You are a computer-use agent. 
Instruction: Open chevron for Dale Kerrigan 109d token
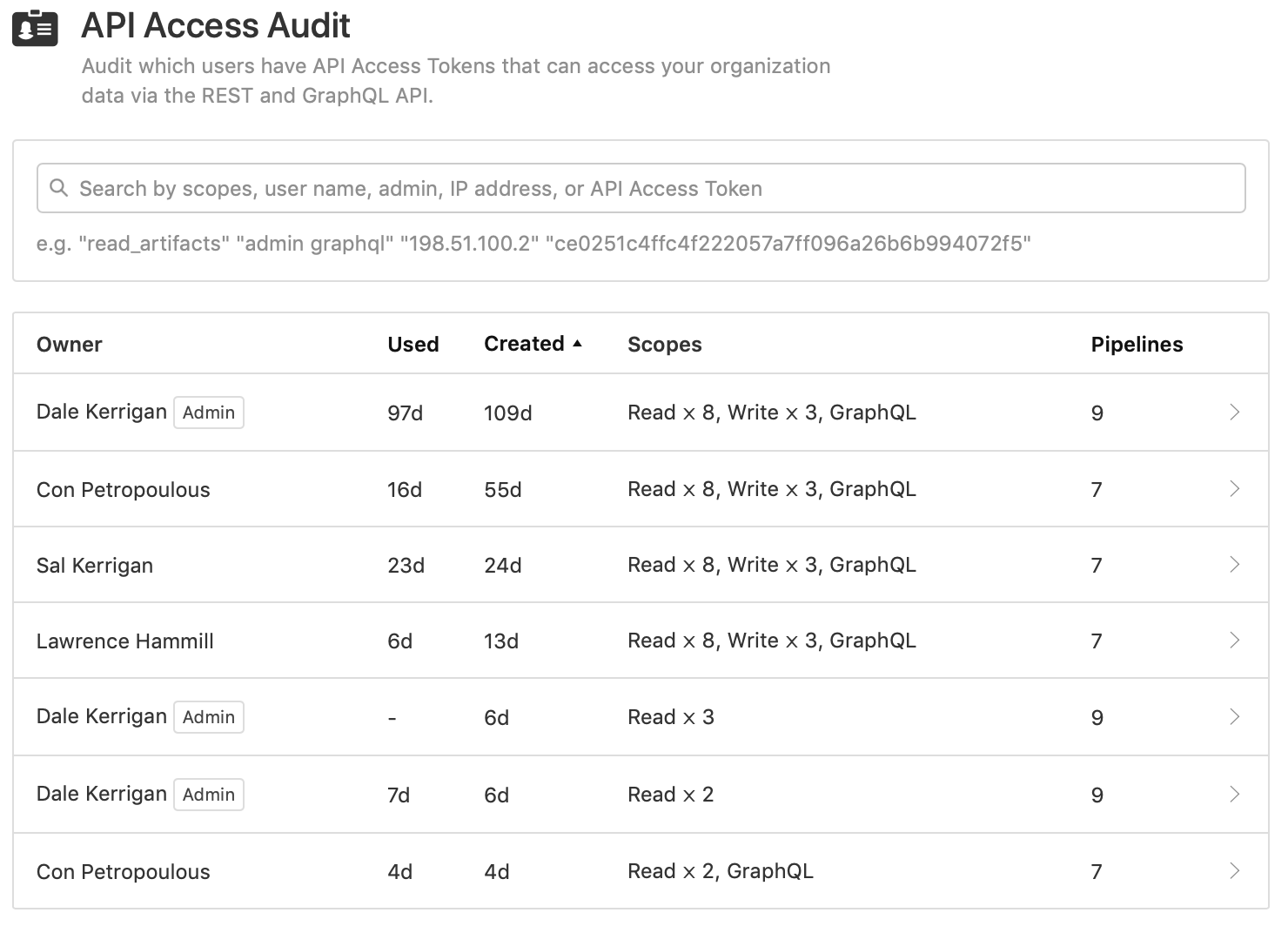(x=1234, y=413)
